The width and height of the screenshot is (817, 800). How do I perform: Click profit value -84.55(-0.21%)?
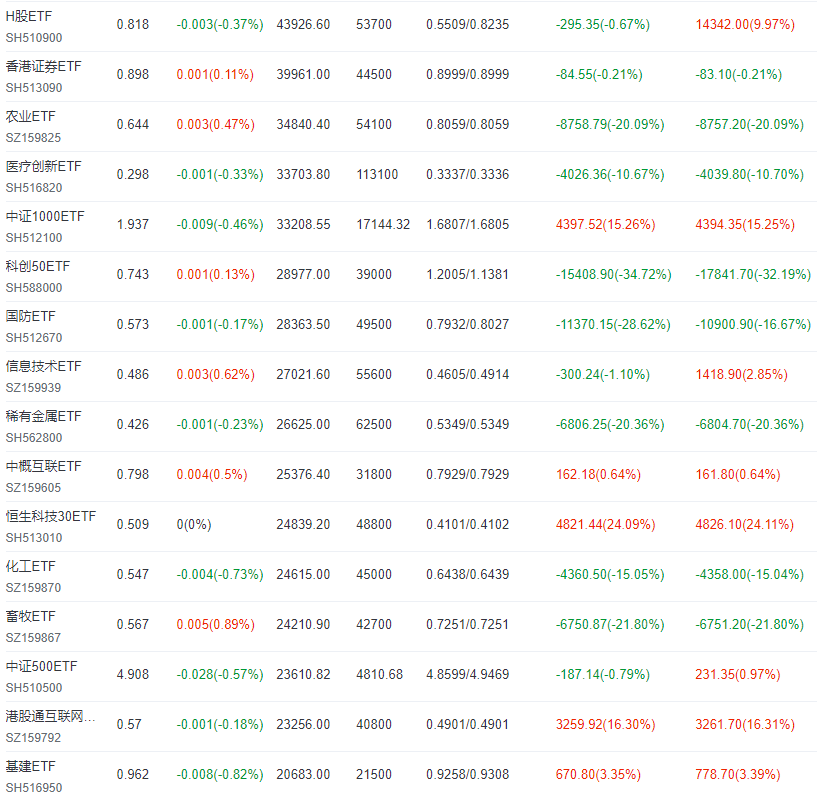point(599,75)
